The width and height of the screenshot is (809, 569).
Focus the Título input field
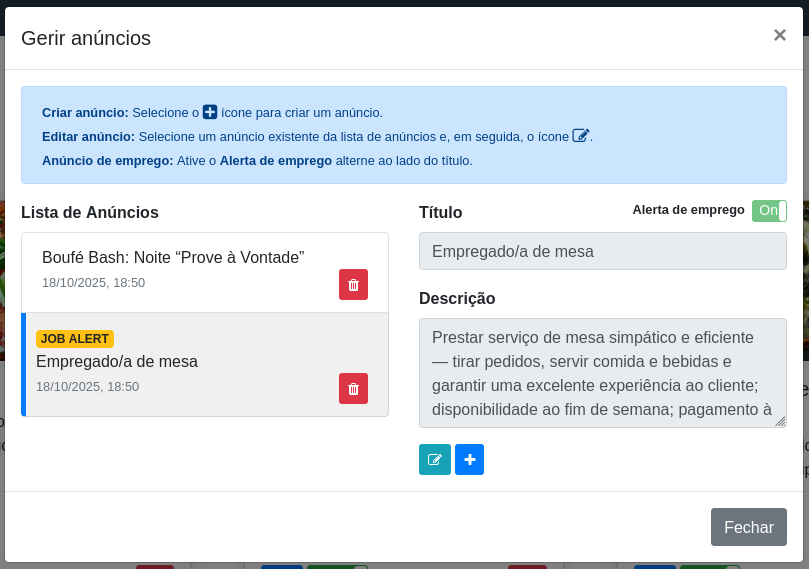click(x=603, y=251)
